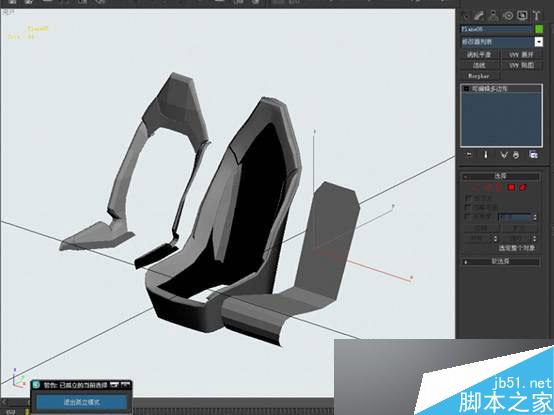
Task: Click the Make Unique icon
Action: click(504, 155)
